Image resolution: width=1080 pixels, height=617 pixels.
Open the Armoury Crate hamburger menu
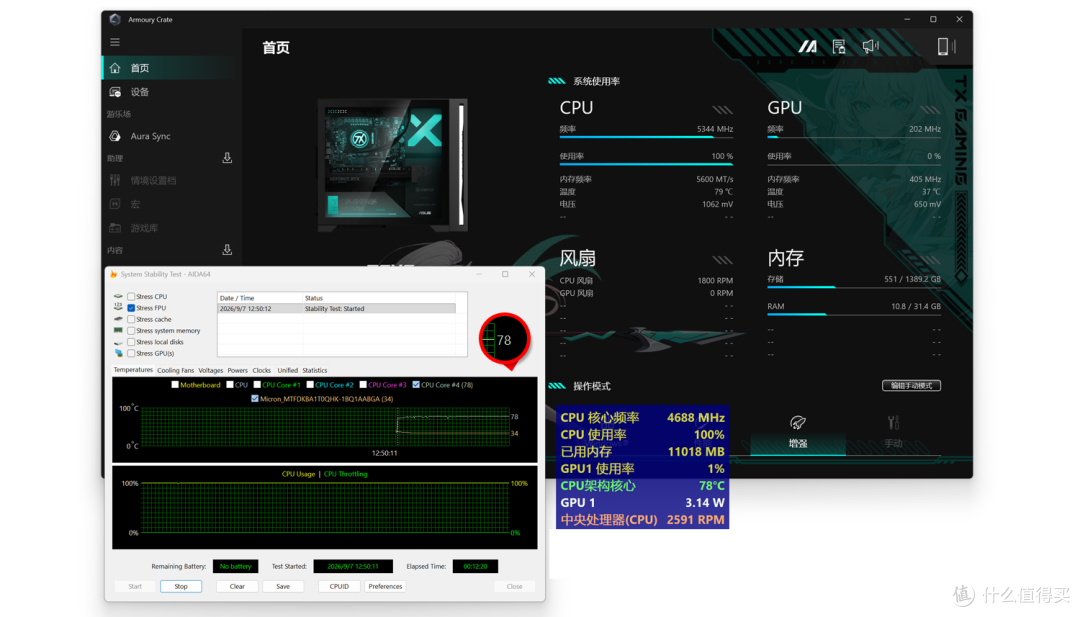[x=115, y=42]
